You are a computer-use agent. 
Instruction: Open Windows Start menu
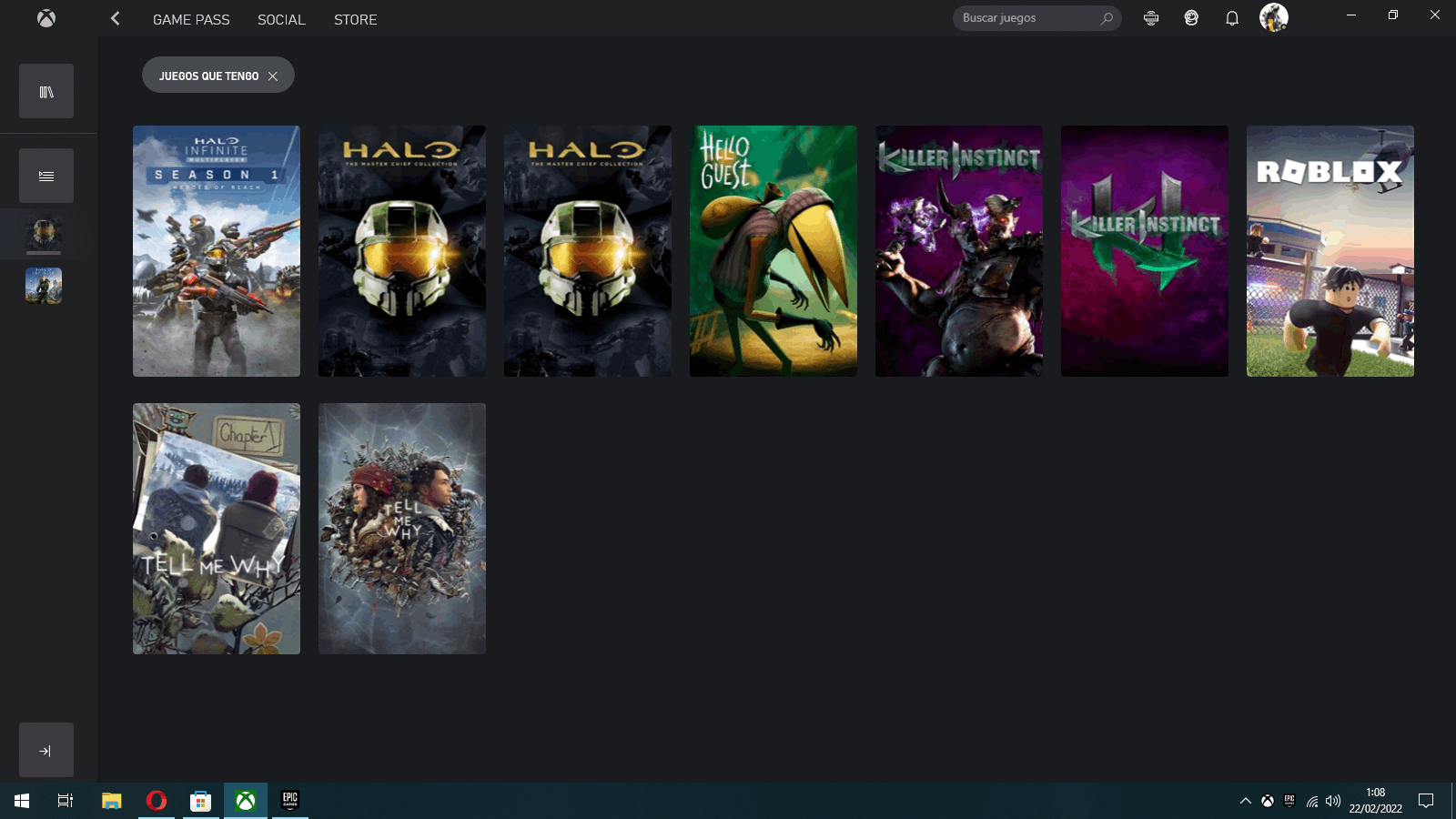(22, 801)
